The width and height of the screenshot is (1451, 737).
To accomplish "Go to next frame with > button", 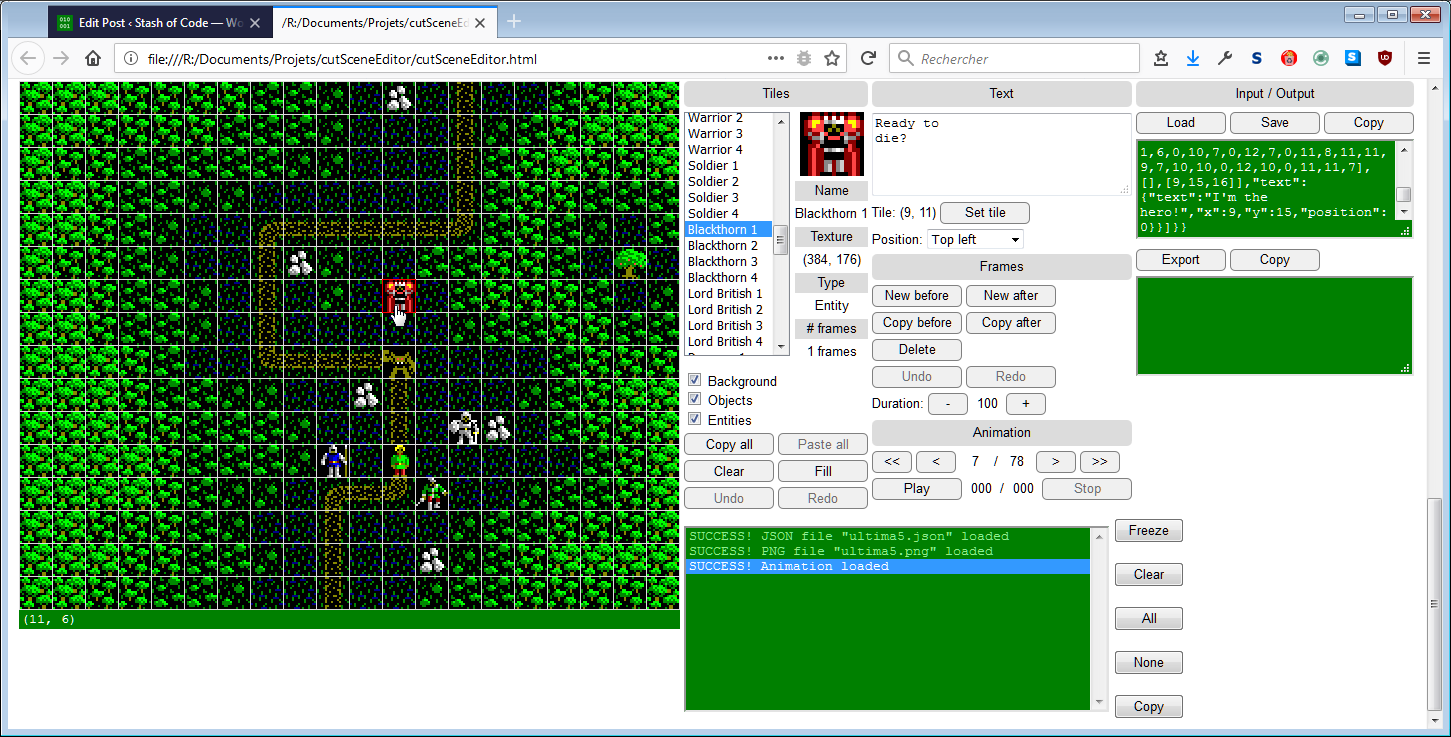I will 1056,462.
